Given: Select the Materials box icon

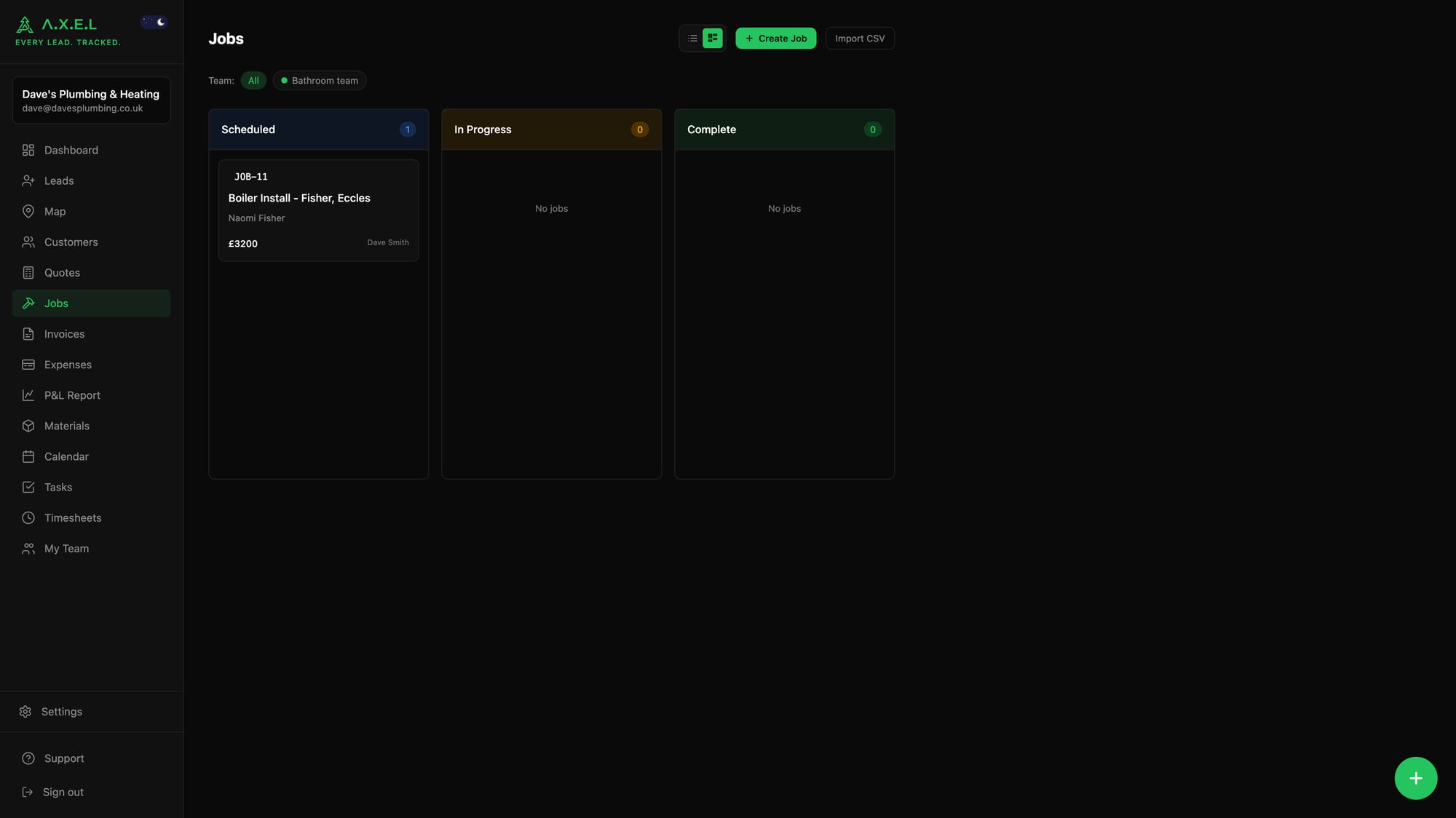Looking at the screenshot, I should coord(28,426).
